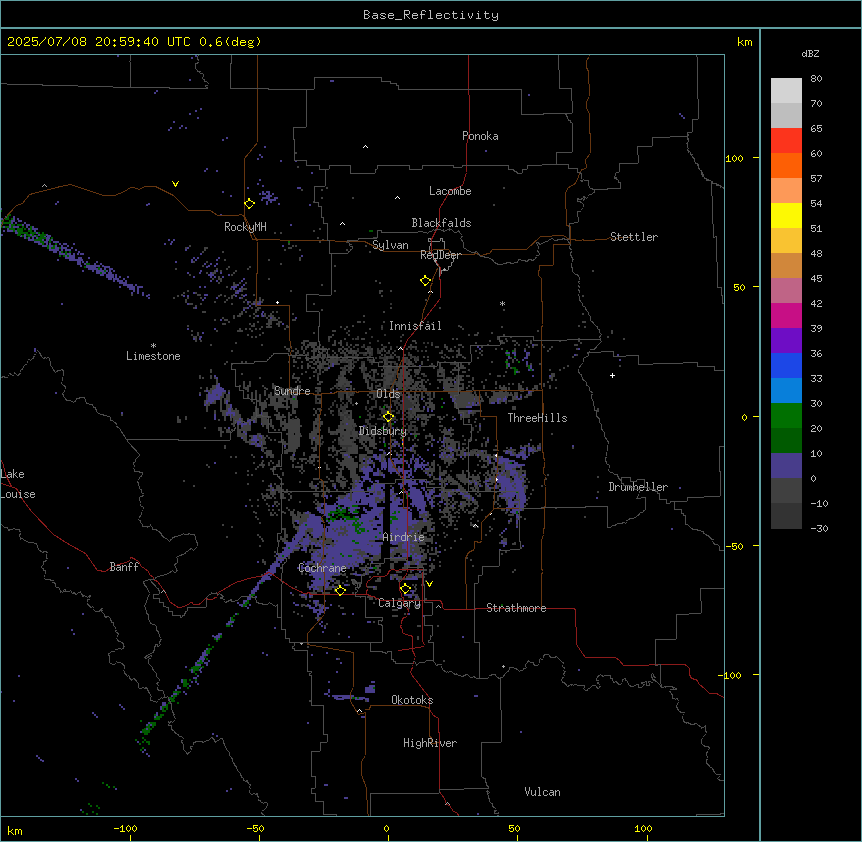Click the km unit label at bottom-left
862x842 pixels.
click(x=15, y=830)
